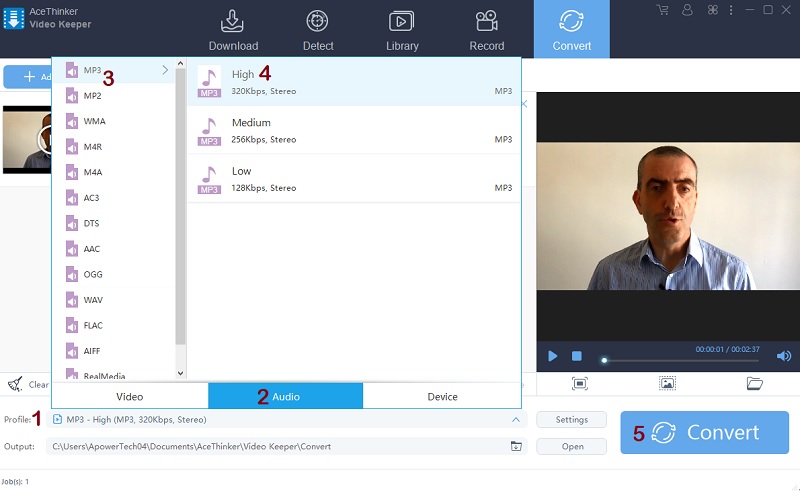The height and width of the screenshot is (491, 800).
Task: Go to the Detect section
Action: (x=317, y=30)
